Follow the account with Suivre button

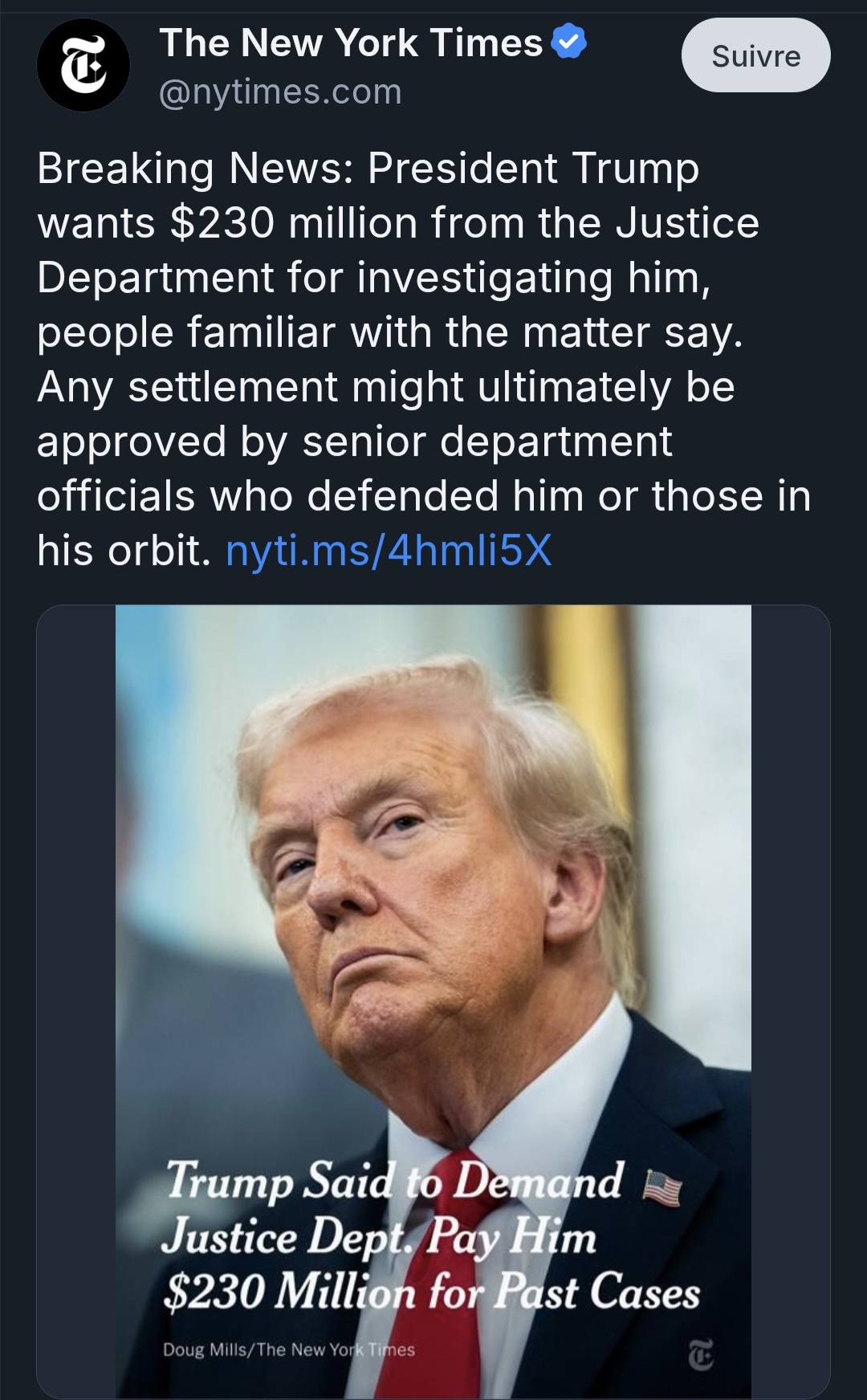(x=755, y=55)
